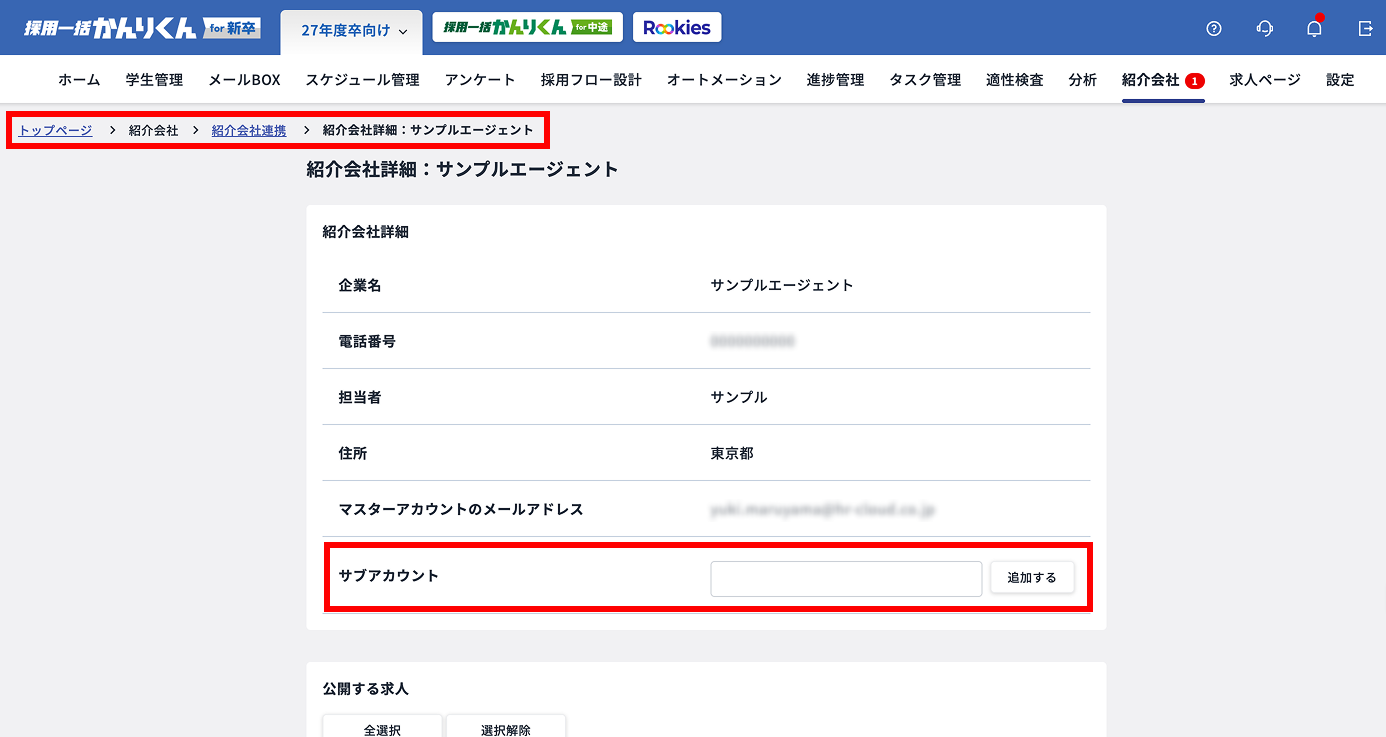Click the 紹介会社連携 breadcrumb link
The image size is (1386, 737).
[249, 131]
